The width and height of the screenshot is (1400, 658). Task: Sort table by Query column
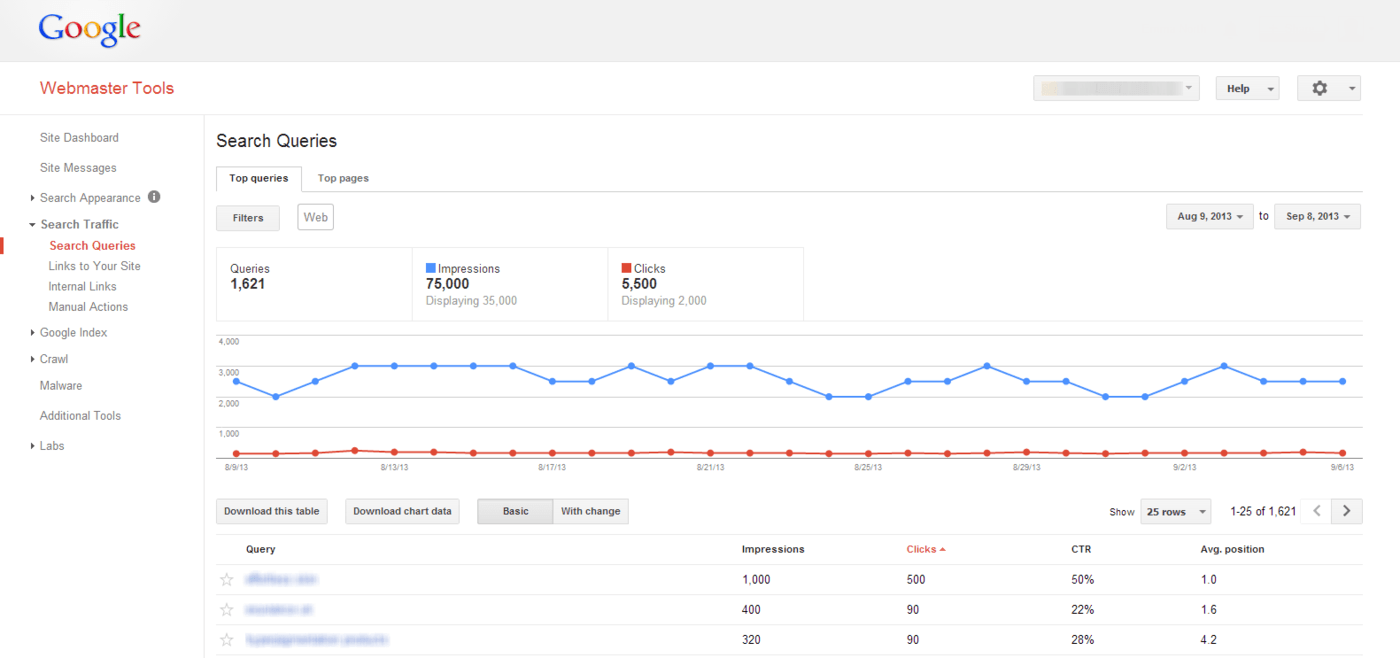(x=260, y=549)
